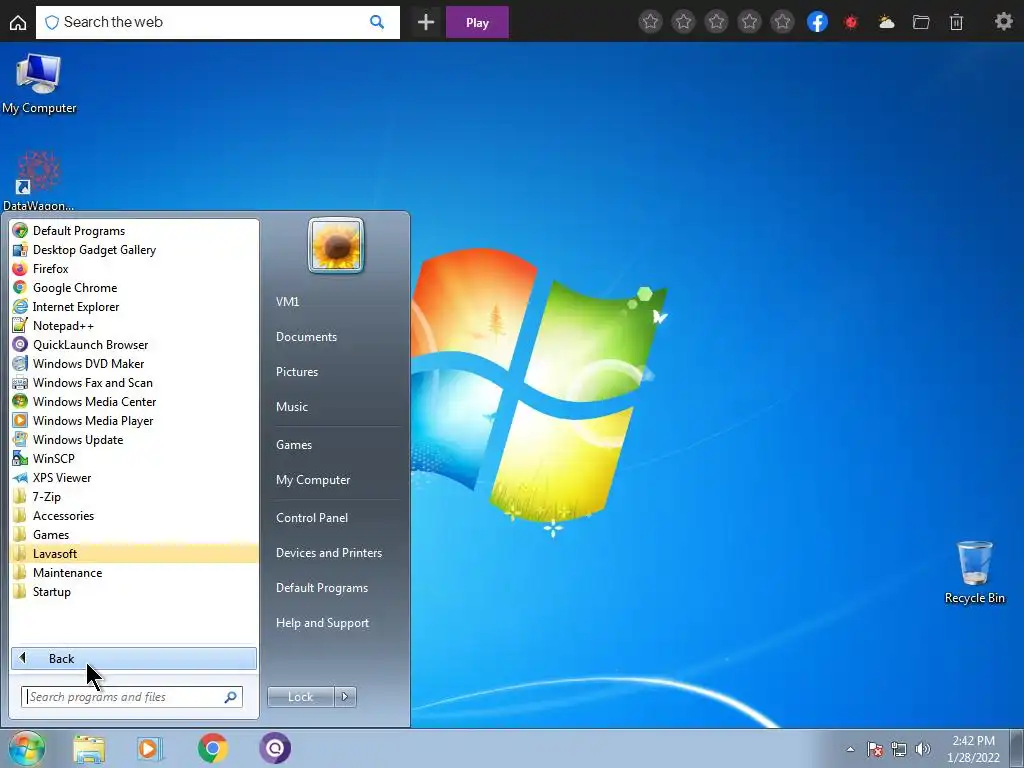Image resolution: width=1024 pixels, height=768 pixels.
Task: Launch Google Chrome from Start menu
Action: point(134,287)
